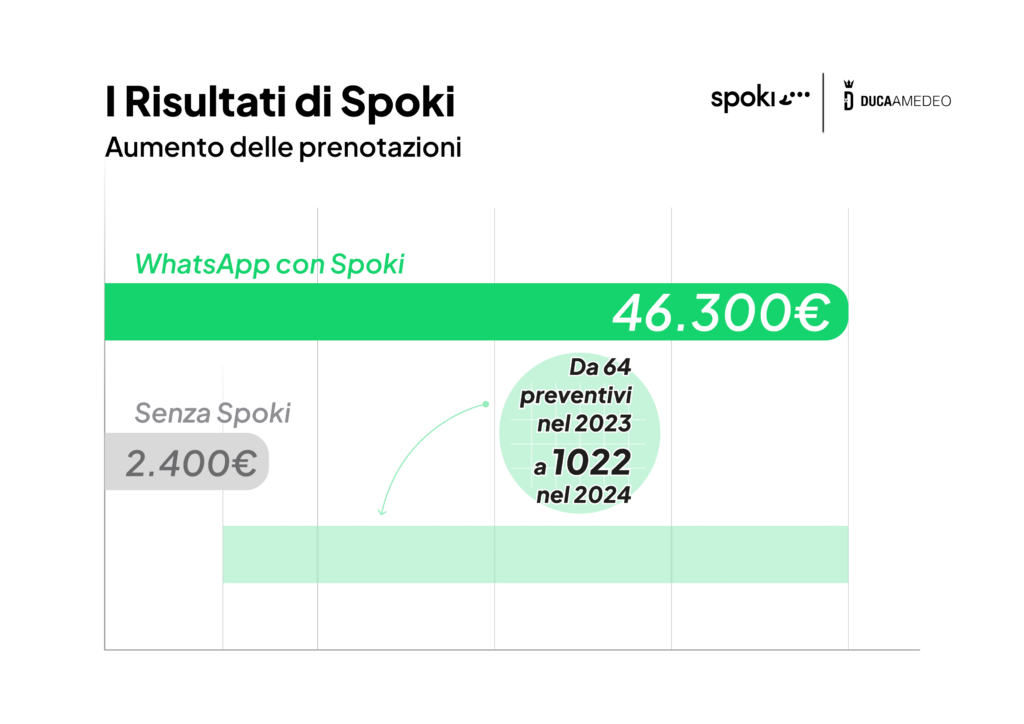Image resolution: width=1024 pixels, height=724 pixels.
Task: Click the grey 2.400€ bar
Action: coord(187,462)
